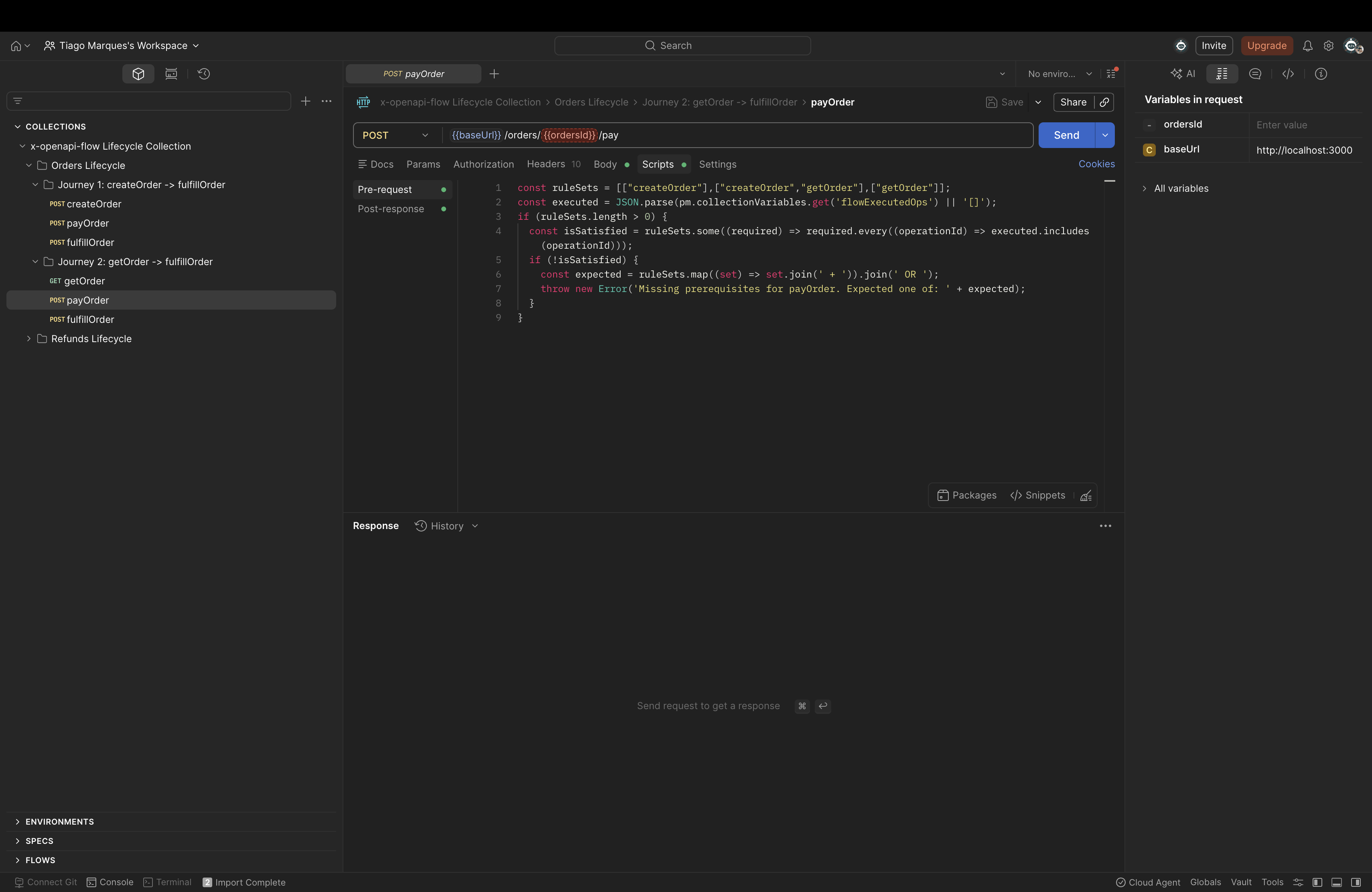Viewport: 1372px width, 892px height.
Task: Open the HTTP method dropdown showing POST
Action: (395, 135)
